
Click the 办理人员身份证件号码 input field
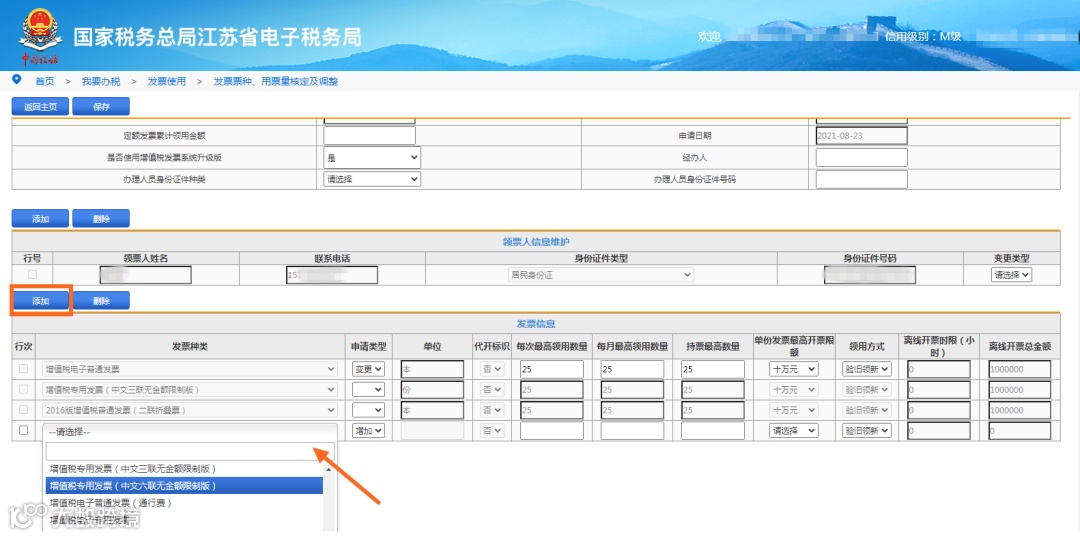click(x=862, y=180)
